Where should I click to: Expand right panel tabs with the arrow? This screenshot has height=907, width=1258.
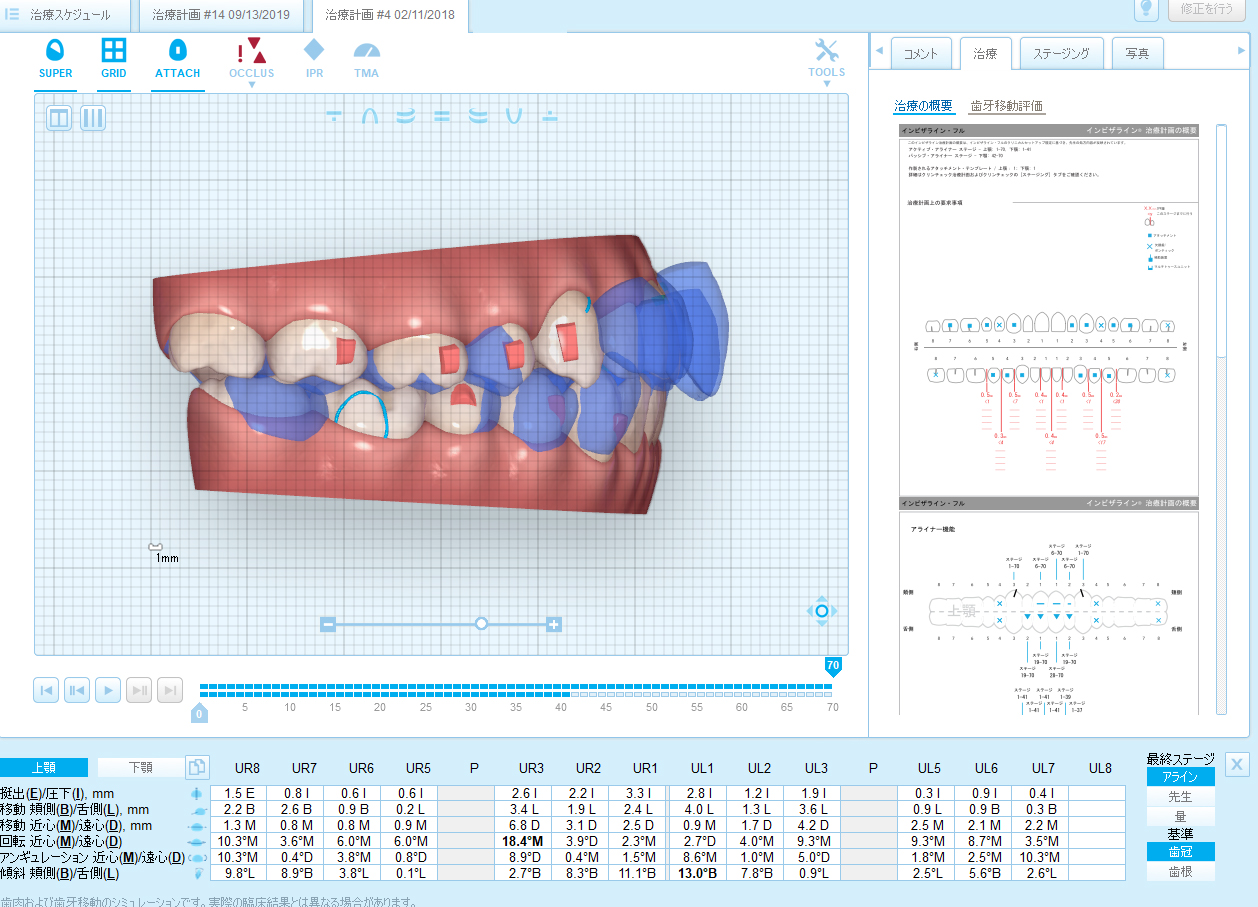1242,50
